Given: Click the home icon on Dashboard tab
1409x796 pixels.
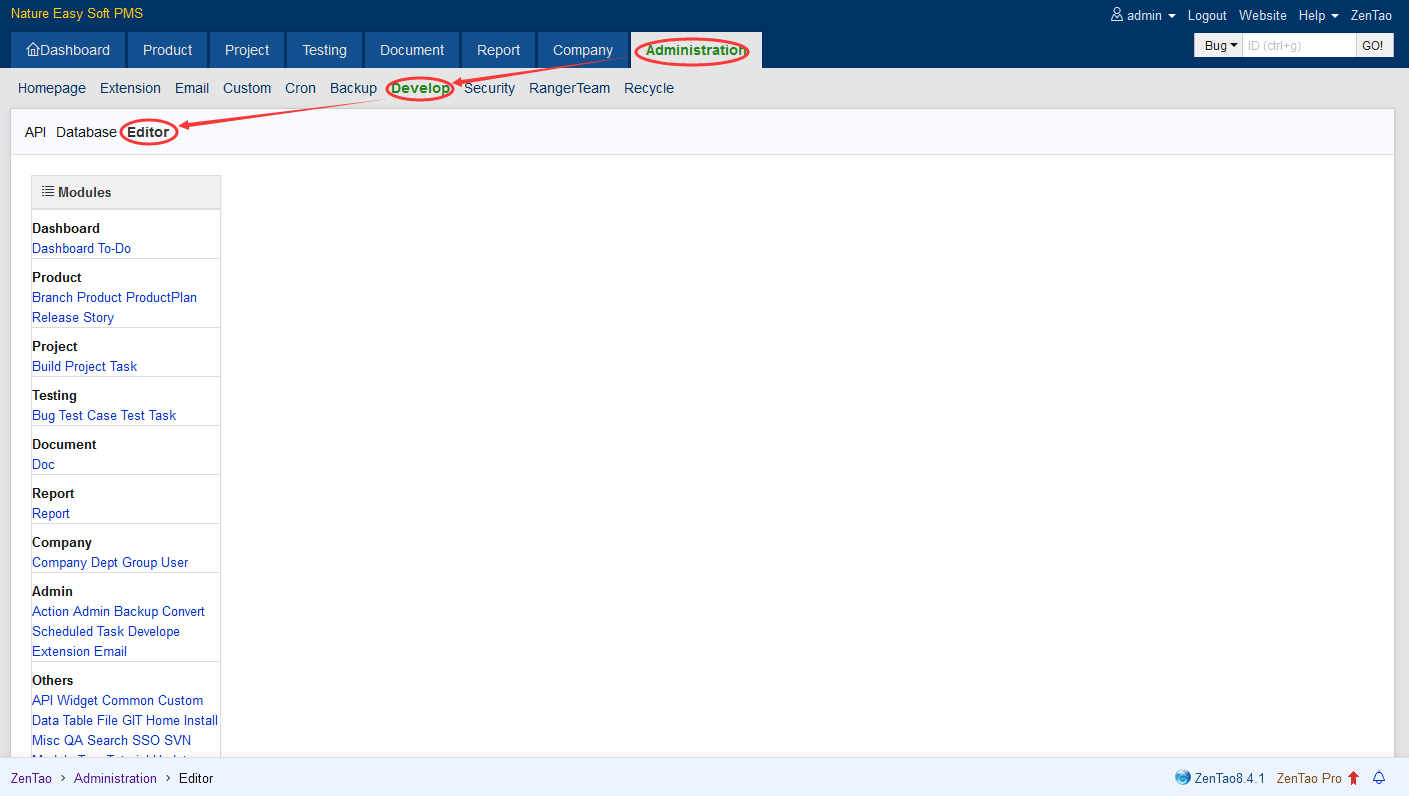Looking at the screenshot, I should [33, 50].
